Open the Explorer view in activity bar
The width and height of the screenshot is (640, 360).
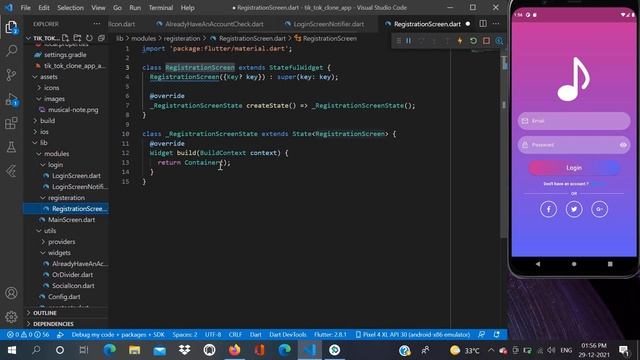(11, 27)
